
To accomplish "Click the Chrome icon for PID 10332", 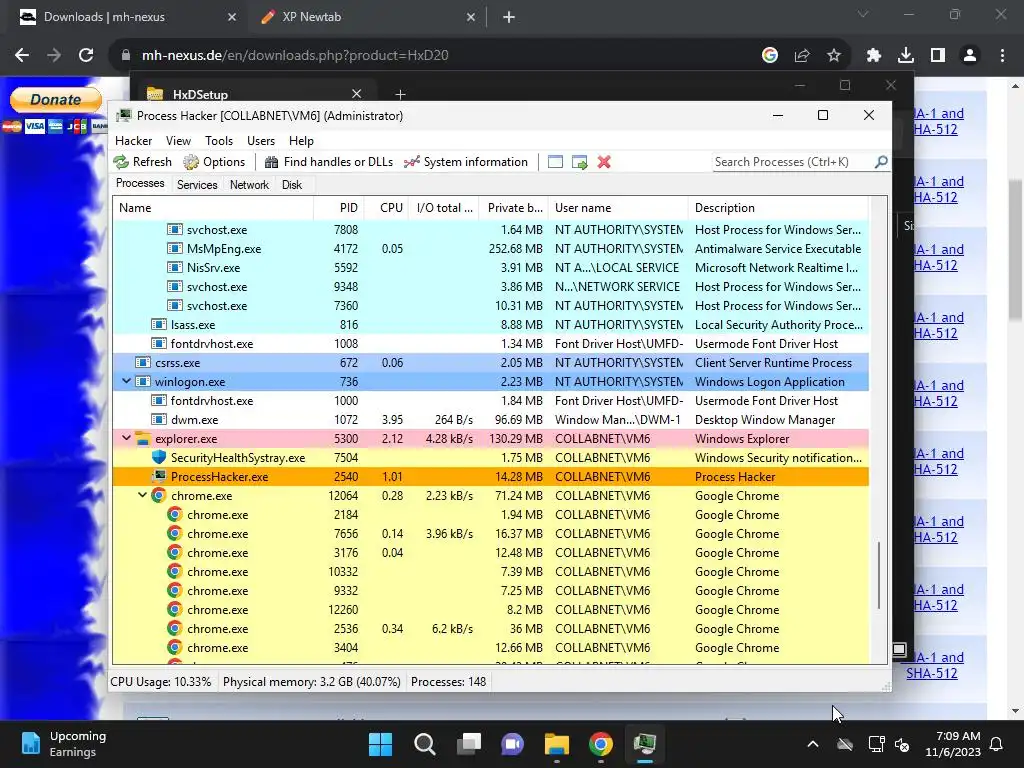I will pyautogui.click(x=174, y=571).
